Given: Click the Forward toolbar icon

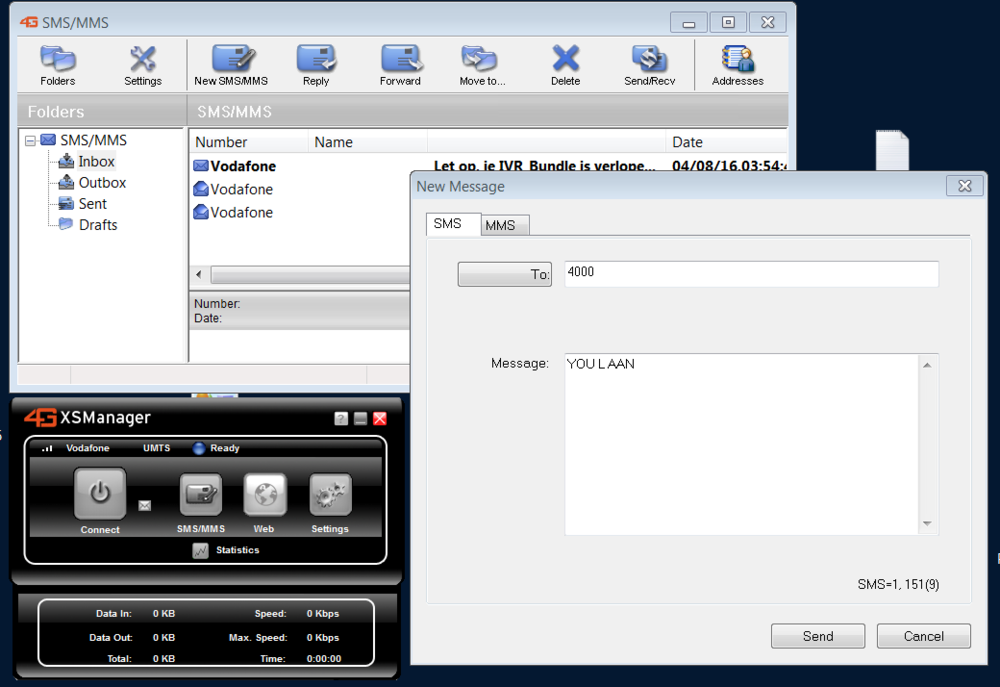Looking at the screenshot, I should [400, 65].
